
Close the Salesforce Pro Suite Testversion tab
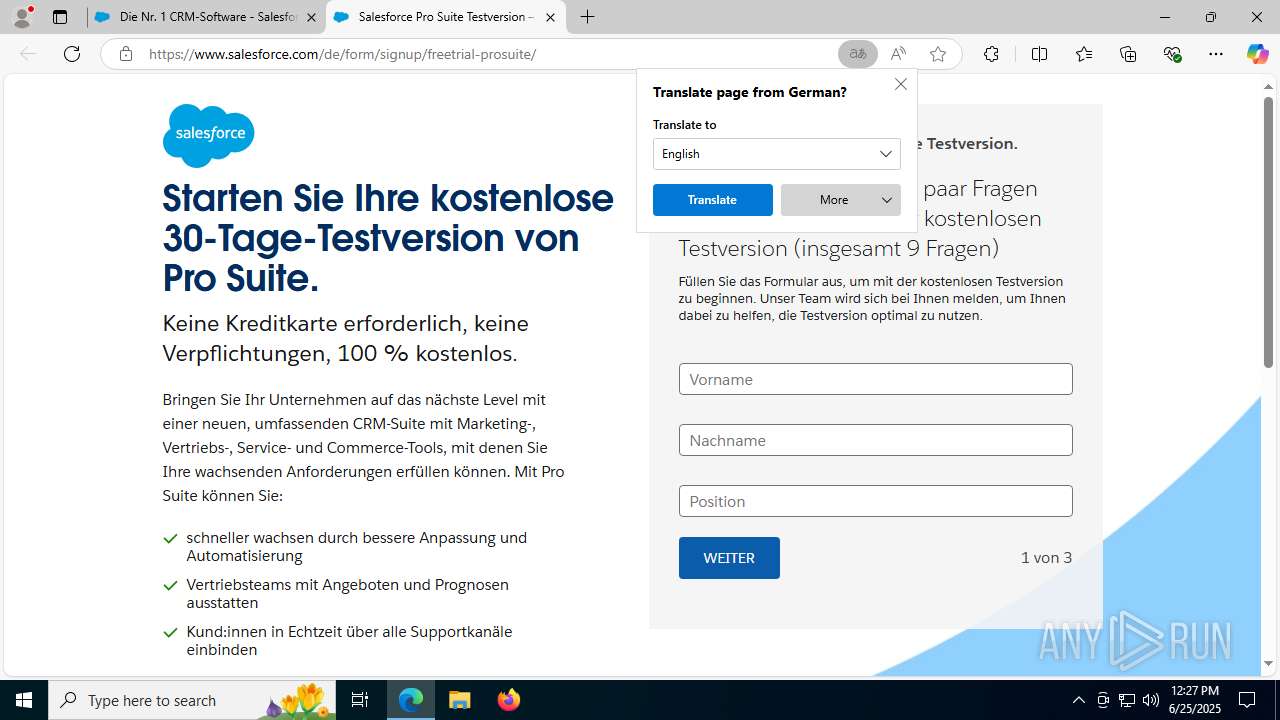pyautogui.click(x=550, y=17)
